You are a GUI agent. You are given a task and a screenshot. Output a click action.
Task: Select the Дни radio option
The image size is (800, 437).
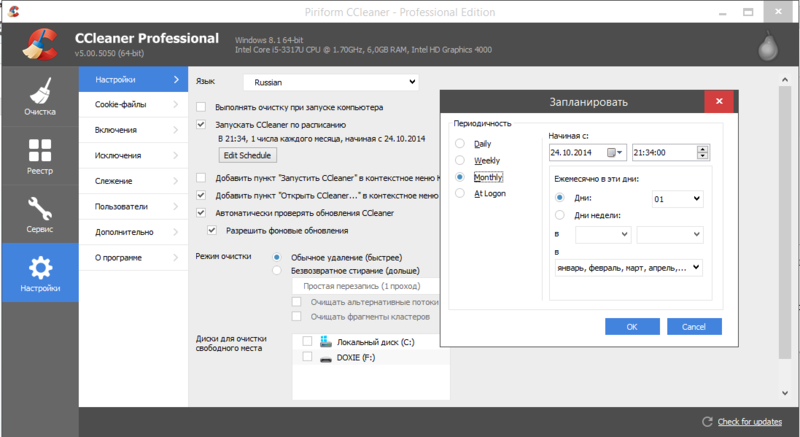point(560,198)
